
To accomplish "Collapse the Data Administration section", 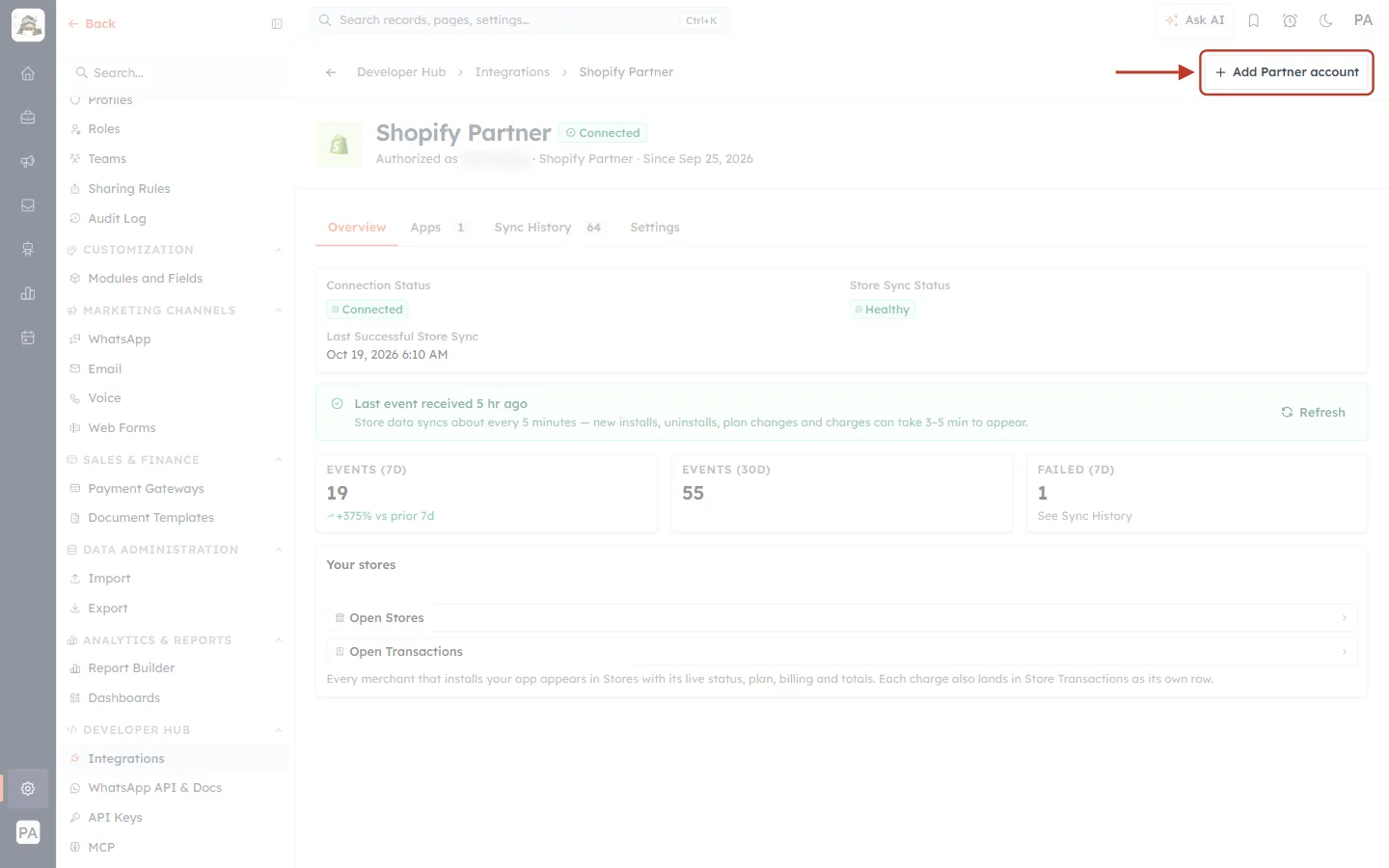I will tap(278, 550).
